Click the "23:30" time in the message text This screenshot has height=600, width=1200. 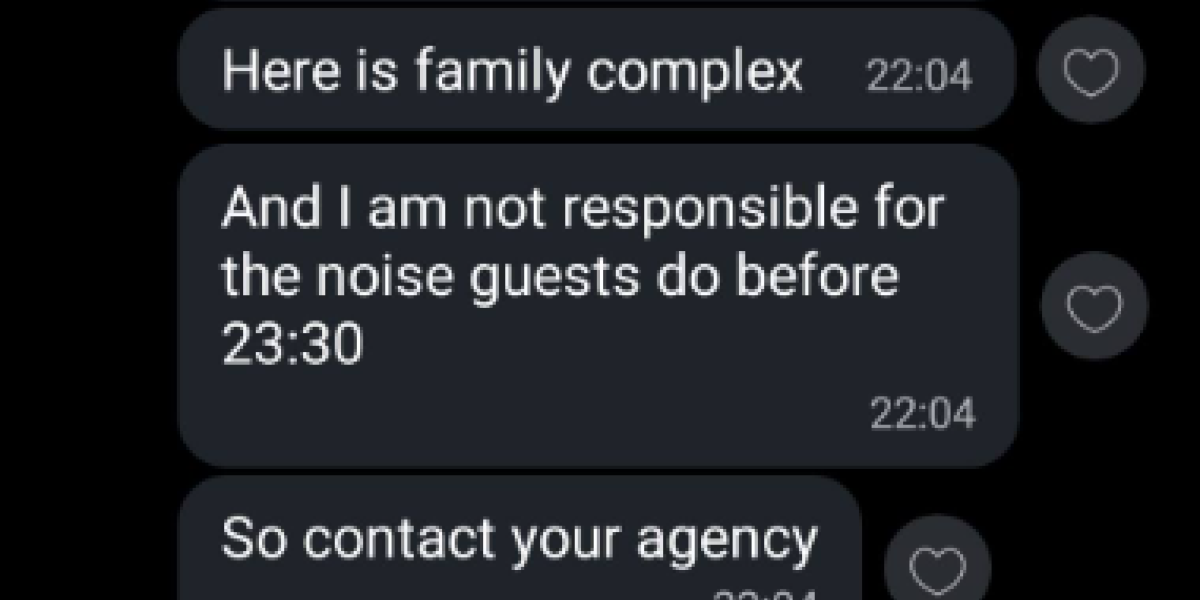coord(292,346)
